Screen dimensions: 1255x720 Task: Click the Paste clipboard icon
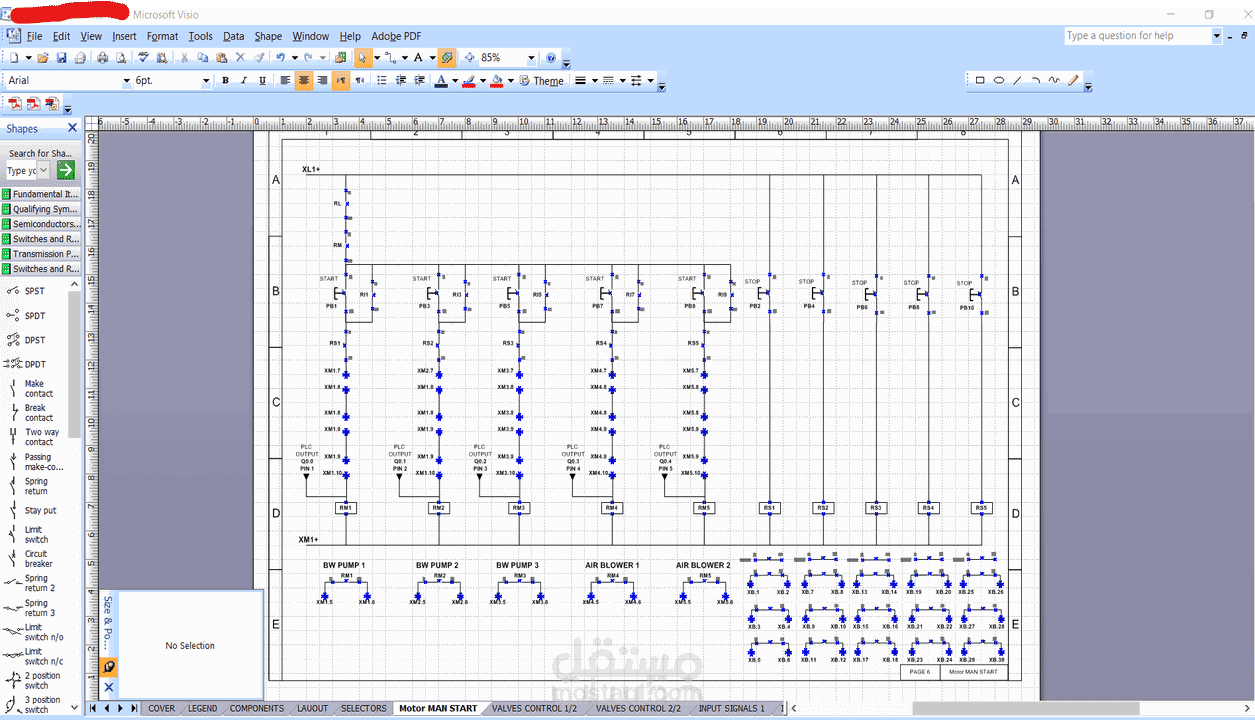point(221,57)
